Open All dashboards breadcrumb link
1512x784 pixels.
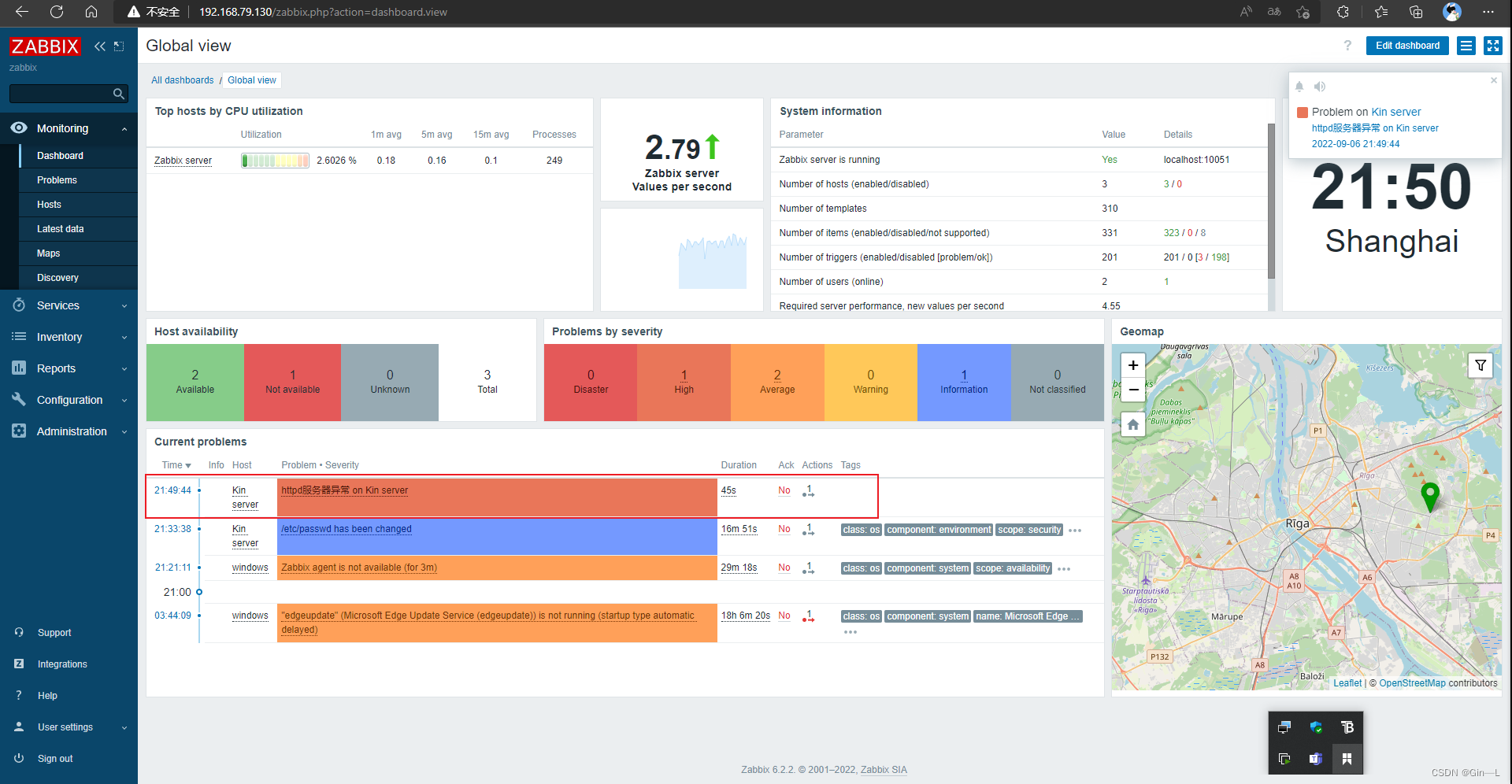[182, 80]
